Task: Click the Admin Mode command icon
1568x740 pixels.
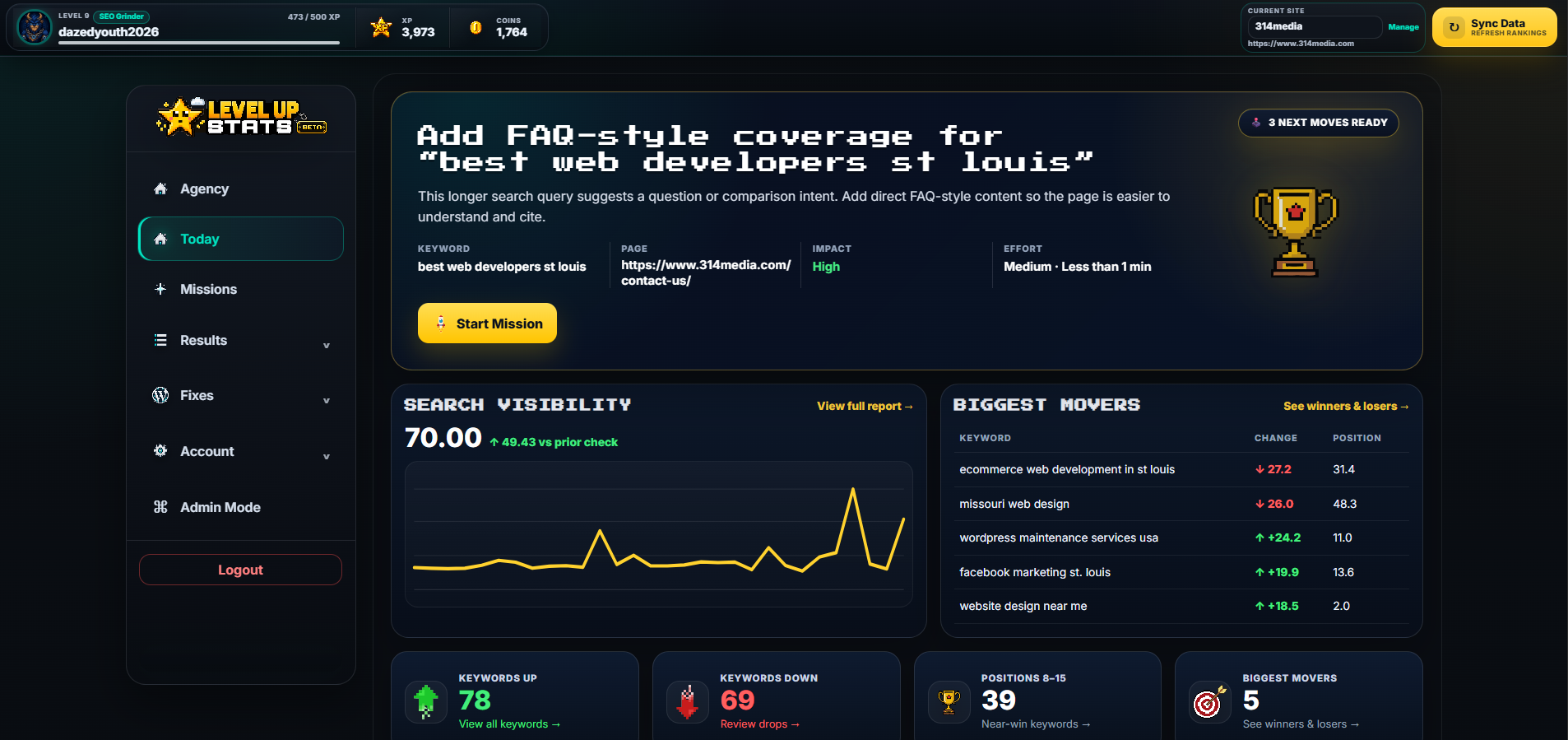Action: [x=160, y=507]
